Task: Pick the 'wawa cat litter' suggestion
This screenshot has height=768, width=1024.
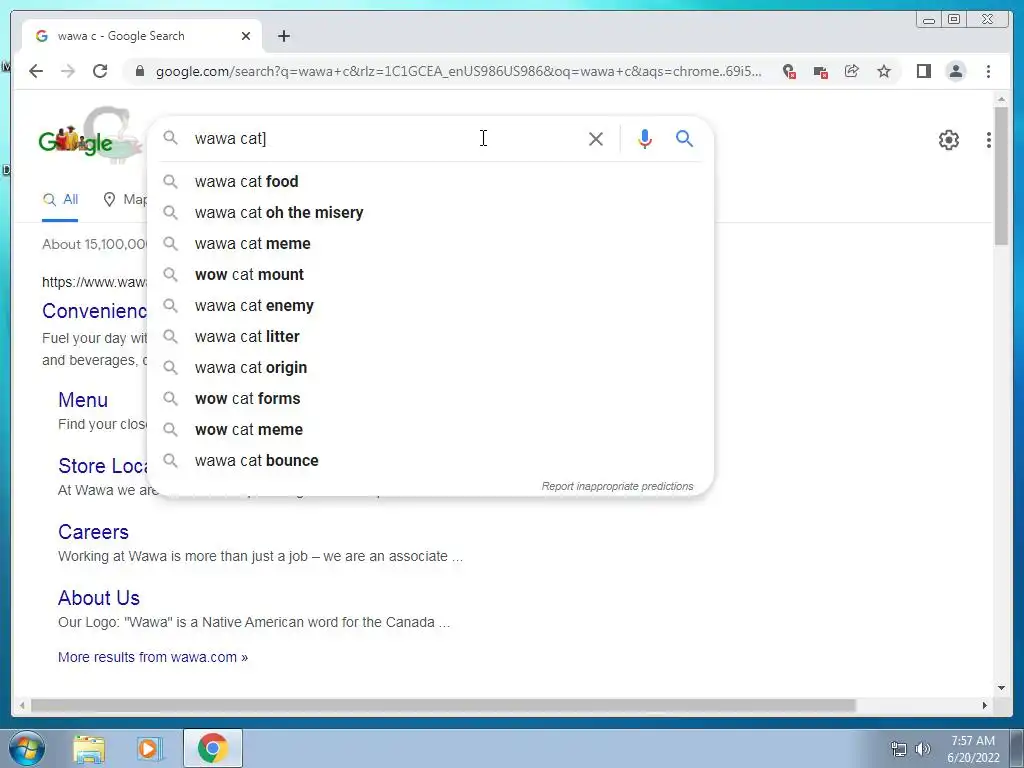Action: [x=431, y=336]
